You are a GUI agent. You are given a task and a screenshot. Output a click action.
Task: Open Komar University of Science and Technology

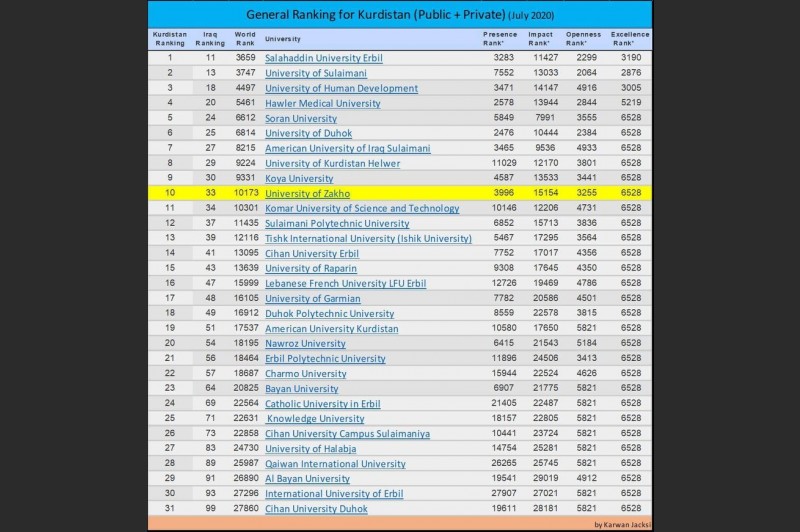(362, 208)
